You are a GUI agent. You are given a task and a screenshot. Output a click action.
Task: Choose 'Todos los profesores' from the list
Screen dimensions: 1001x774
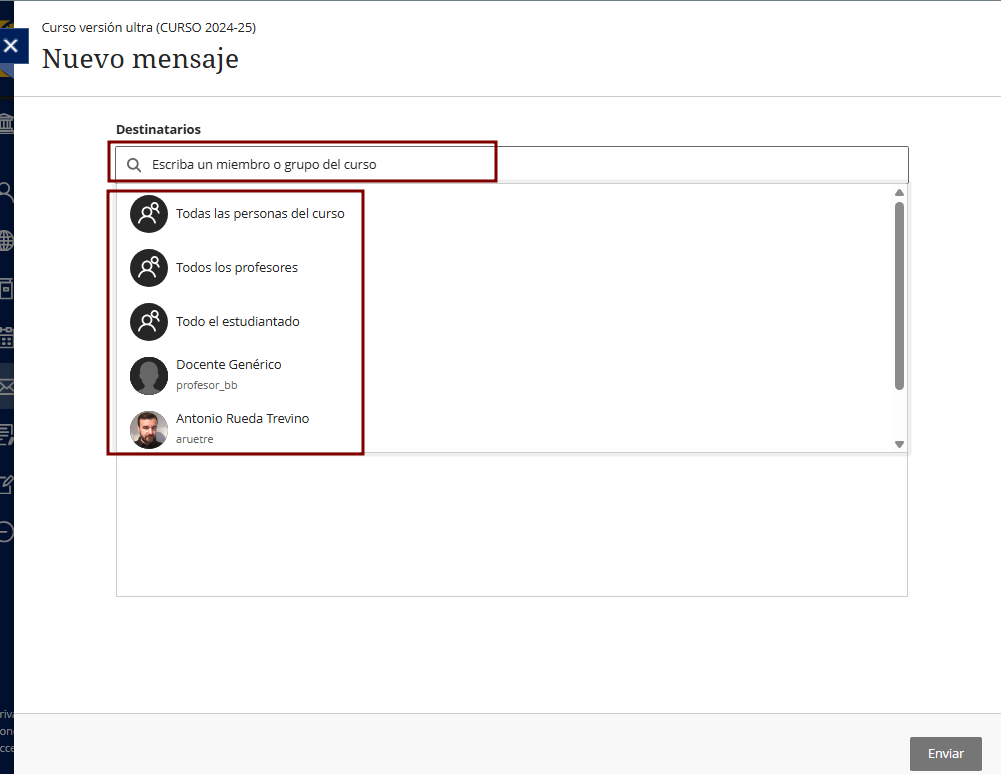[x=237, y=268]
